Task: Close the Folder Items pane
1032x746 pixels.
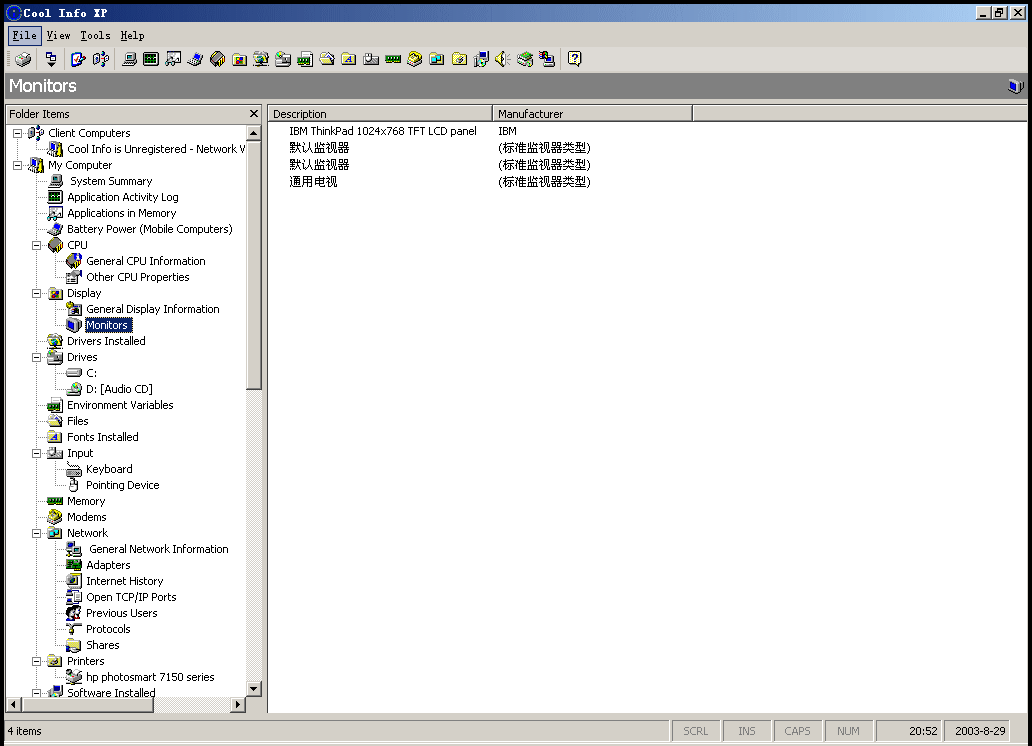Action: click(x=254, y=114)
